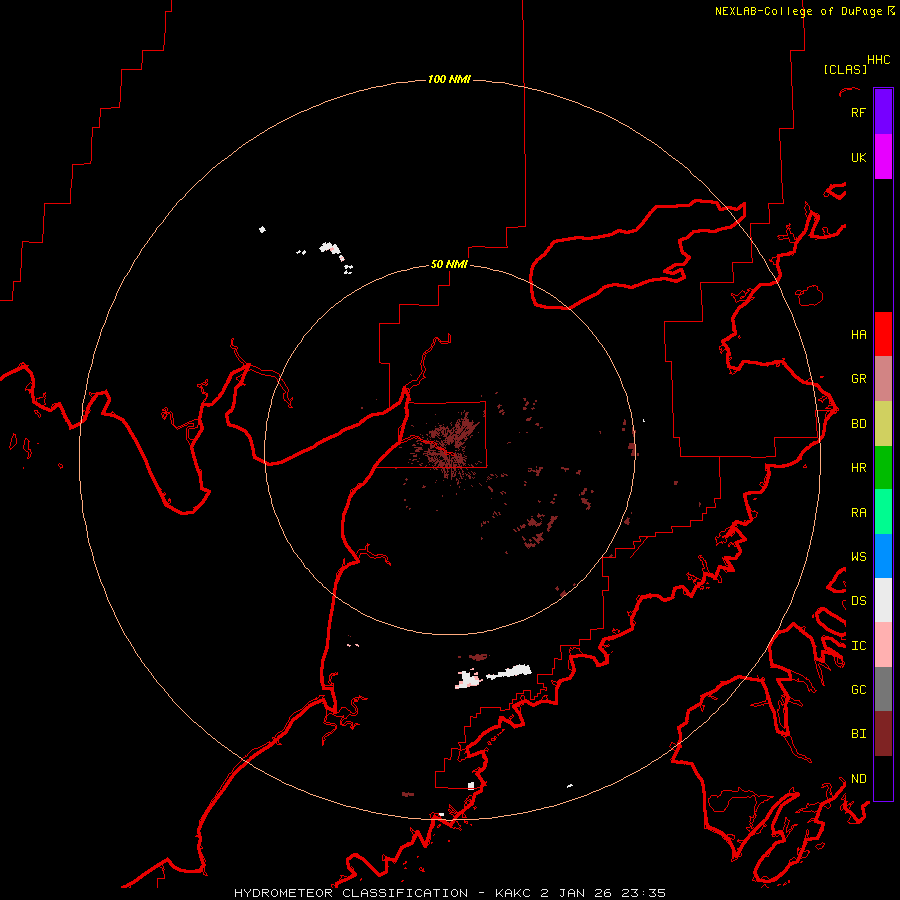The width and height of the screenshot is (900, 900).
Task: Click the '50 NMI' range ring label
Action: [x=449, y=264]
